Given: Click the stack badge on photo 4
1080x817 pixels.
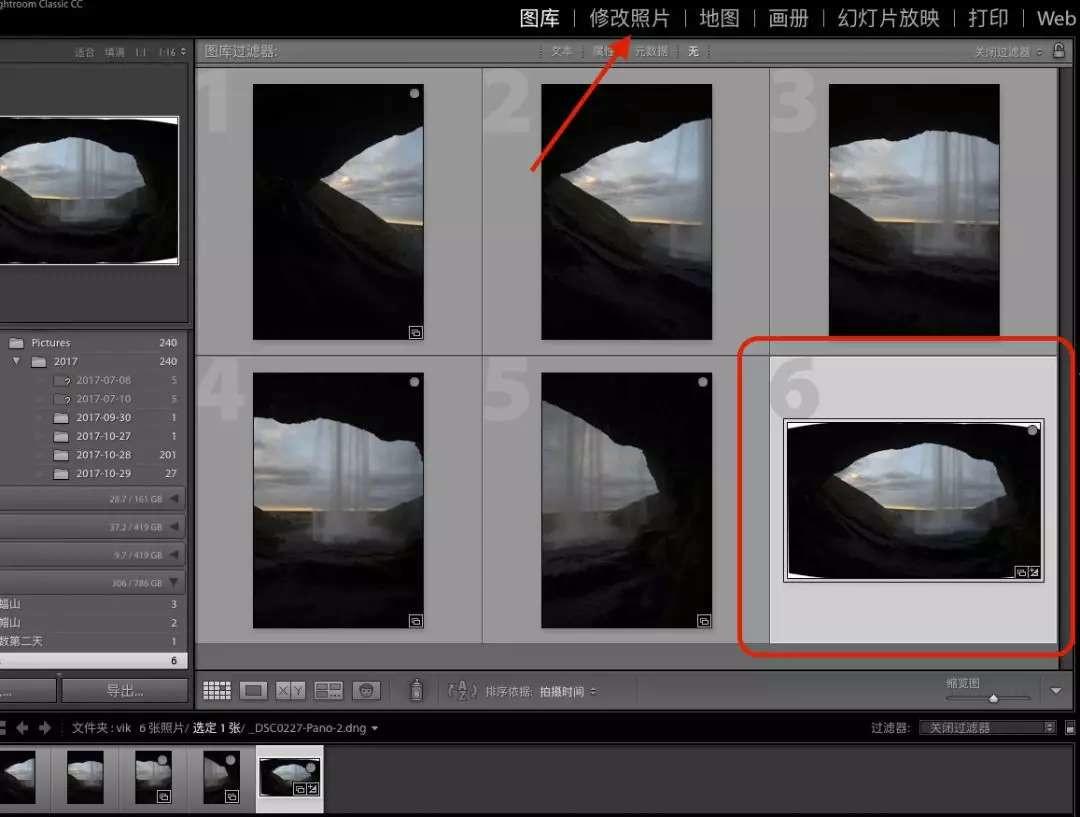Looking at the screenshot, I should (x=415, y=621).
